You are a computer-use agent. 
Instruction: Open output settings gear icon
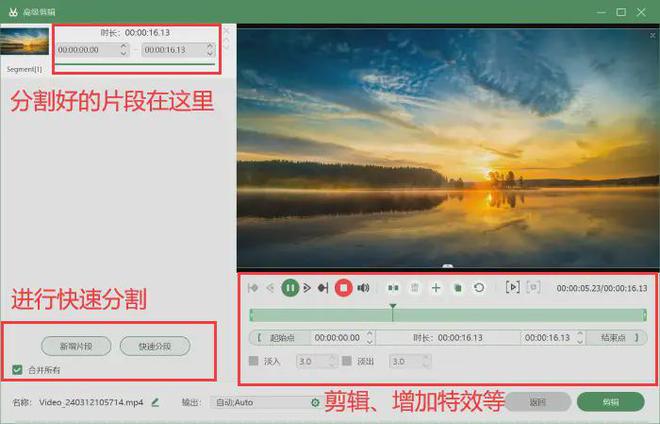pyautogui.click(x=315, y=402)
